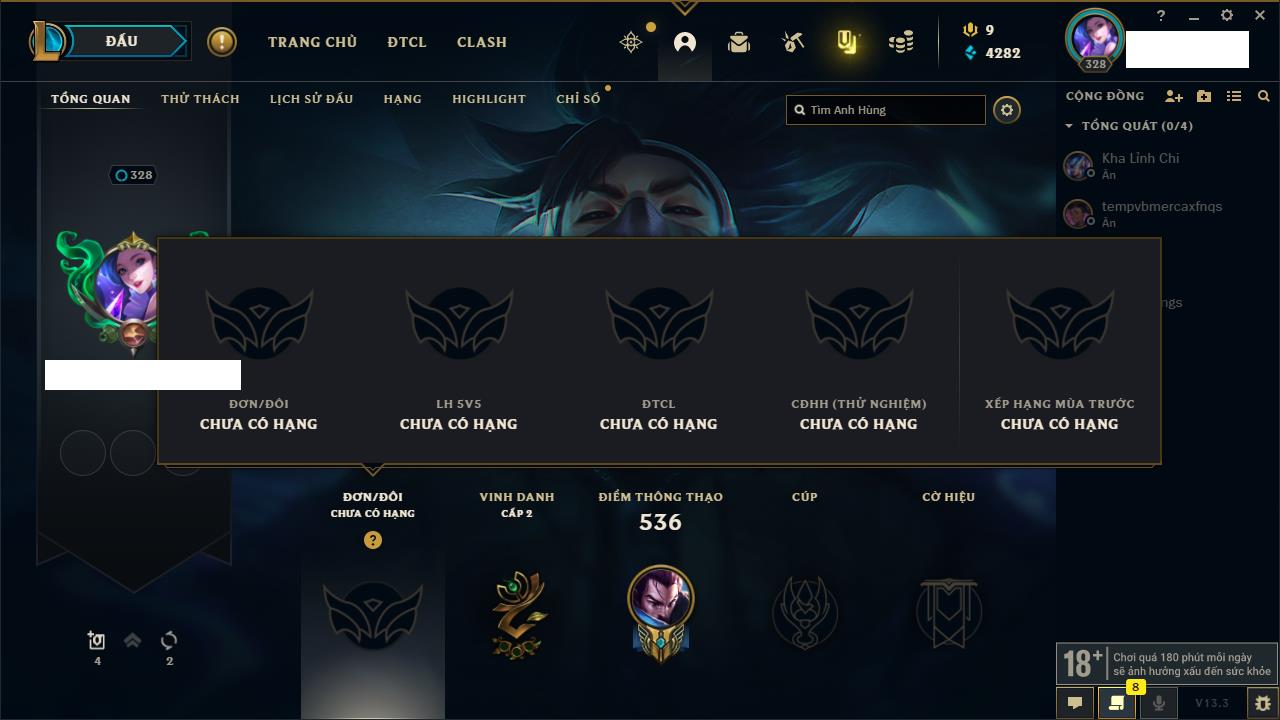Toggle the missions panel with badge 8

click(x=1116, y=703)
